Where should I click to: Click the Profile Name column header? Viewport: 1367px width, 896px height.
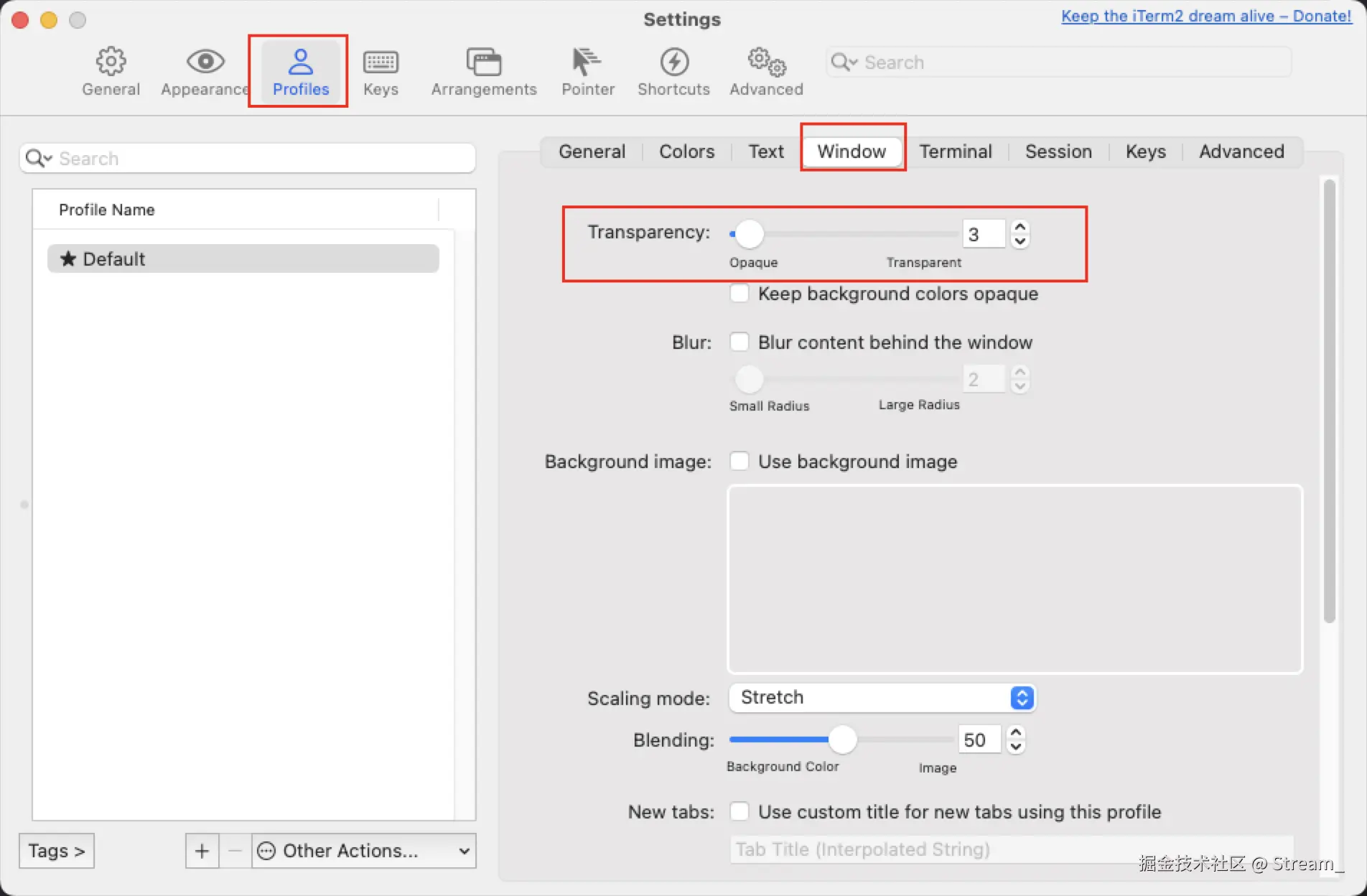(235, 210)
